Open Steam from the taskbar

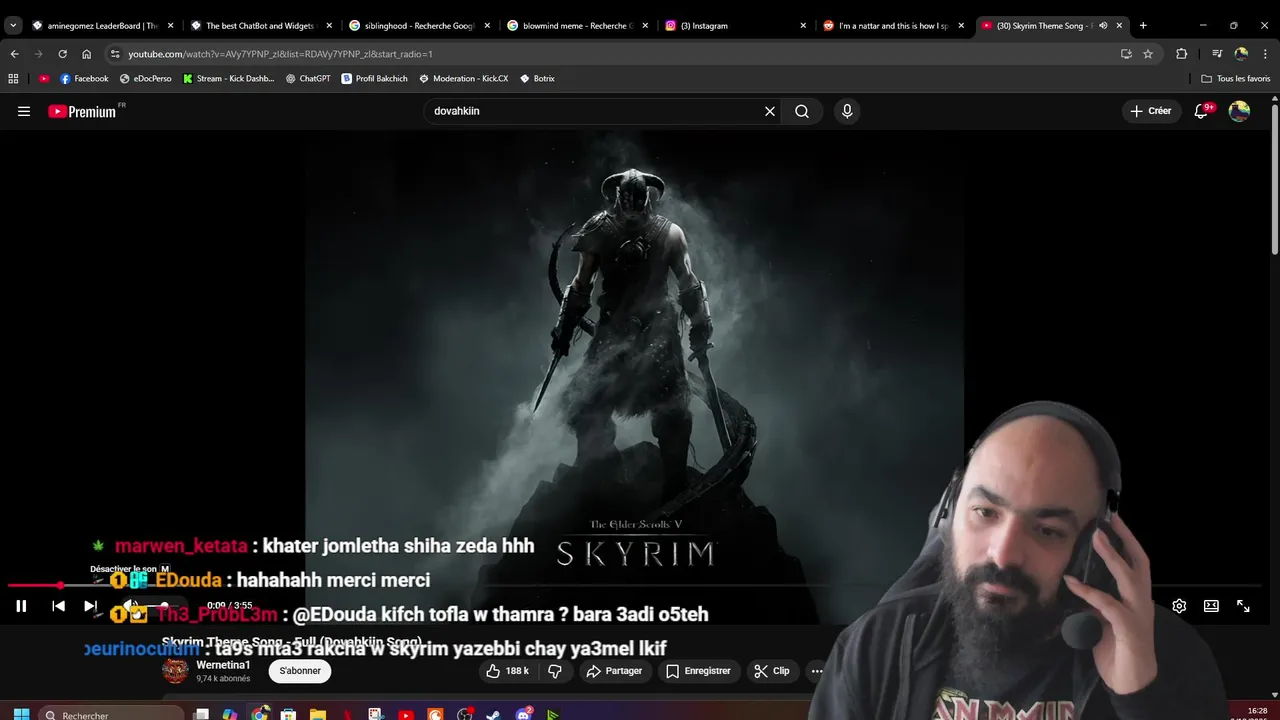coord(493,715)
